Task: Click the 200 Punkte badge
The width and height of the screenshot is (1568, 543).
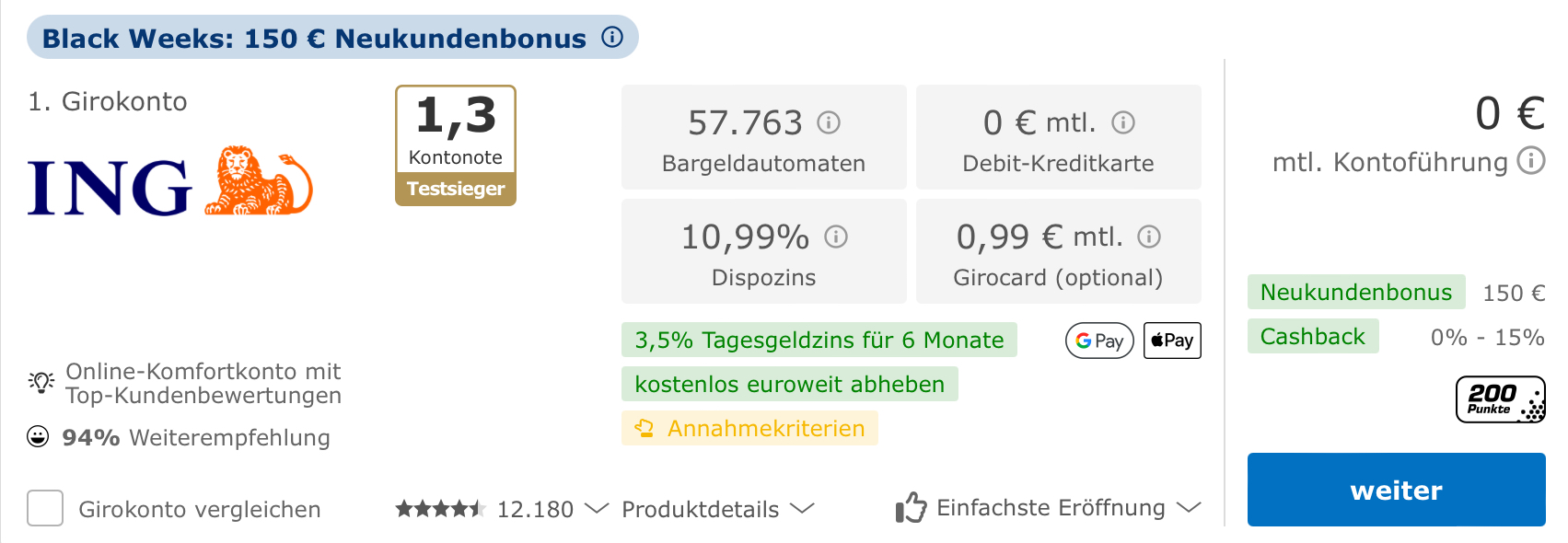Action: coord(1500,399)
